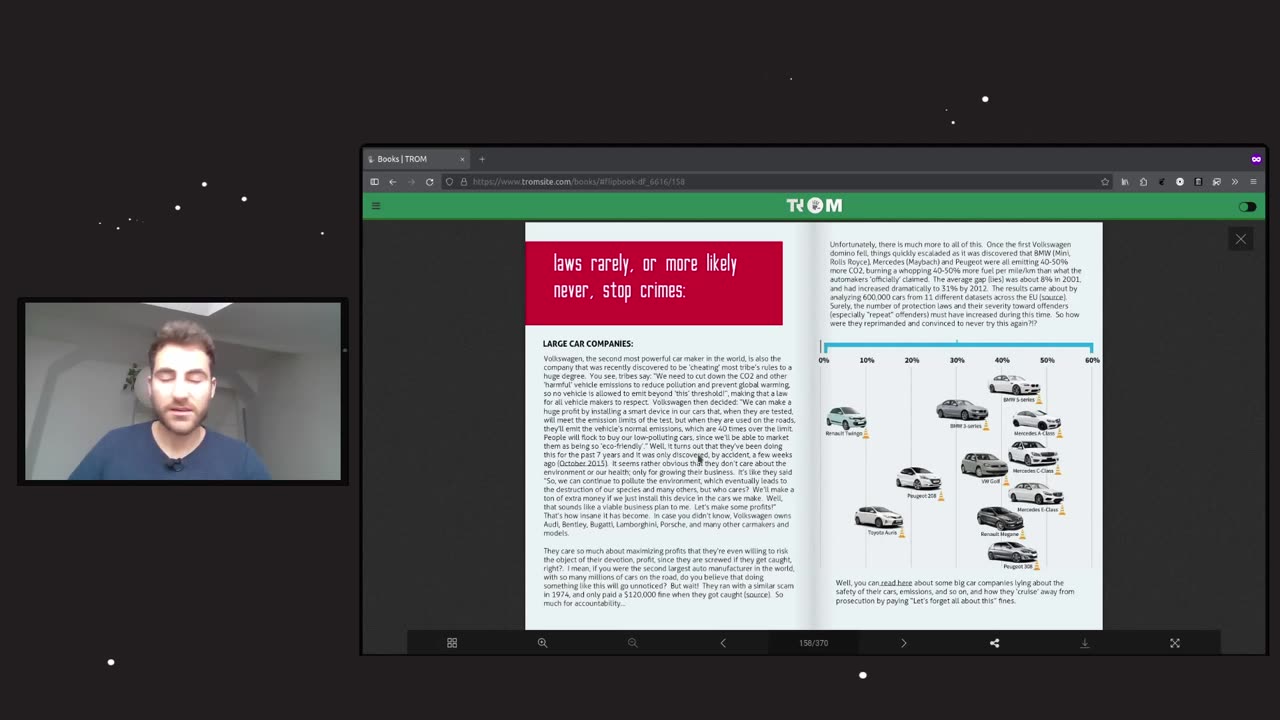This screenshot has height=720, width=1280.
Task: Select the Books | TROM browser tab
Action: 418,159
